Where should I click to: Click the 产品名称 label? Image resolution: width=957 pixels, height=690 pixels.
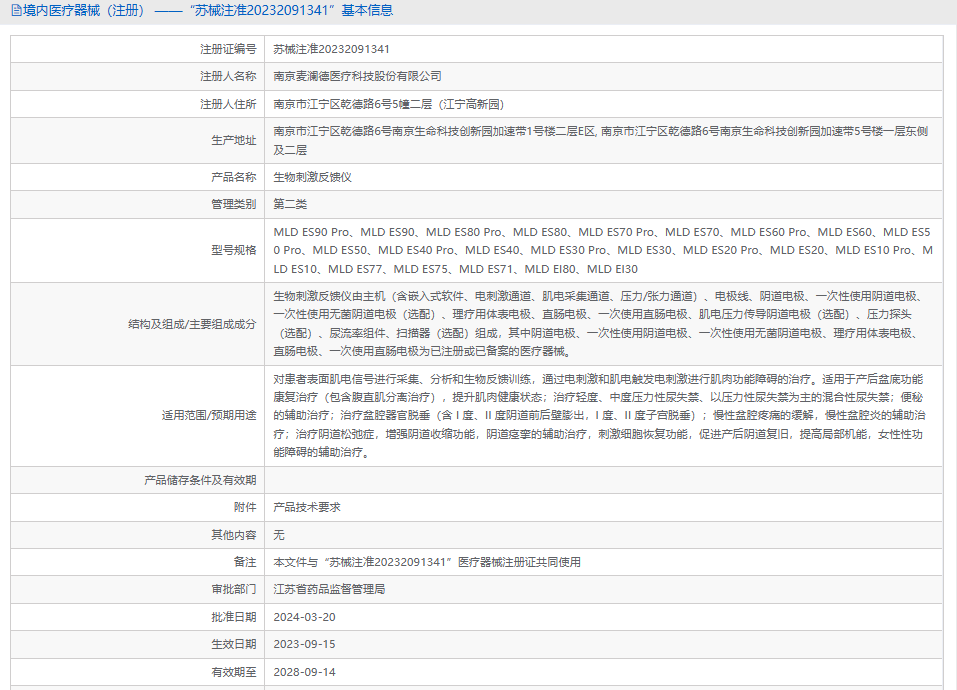234,178
